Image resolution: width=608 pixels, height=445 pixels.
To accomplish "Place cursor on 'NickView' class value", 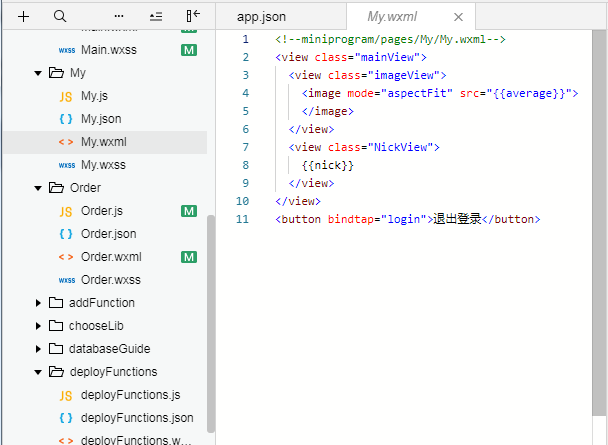I will click(400, 147).
